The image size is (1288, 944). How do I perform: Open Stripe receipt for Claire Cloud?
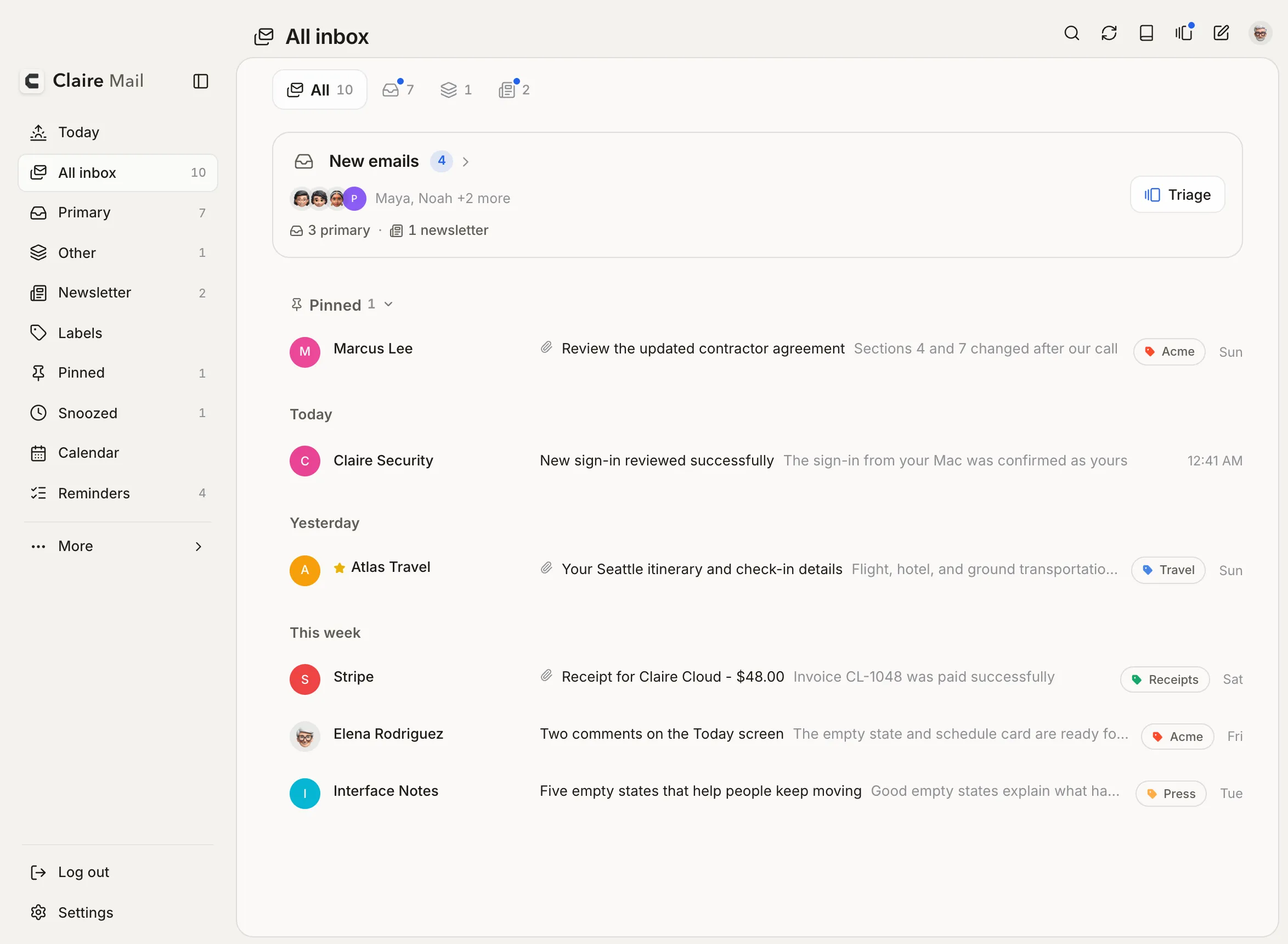point(765,679)
